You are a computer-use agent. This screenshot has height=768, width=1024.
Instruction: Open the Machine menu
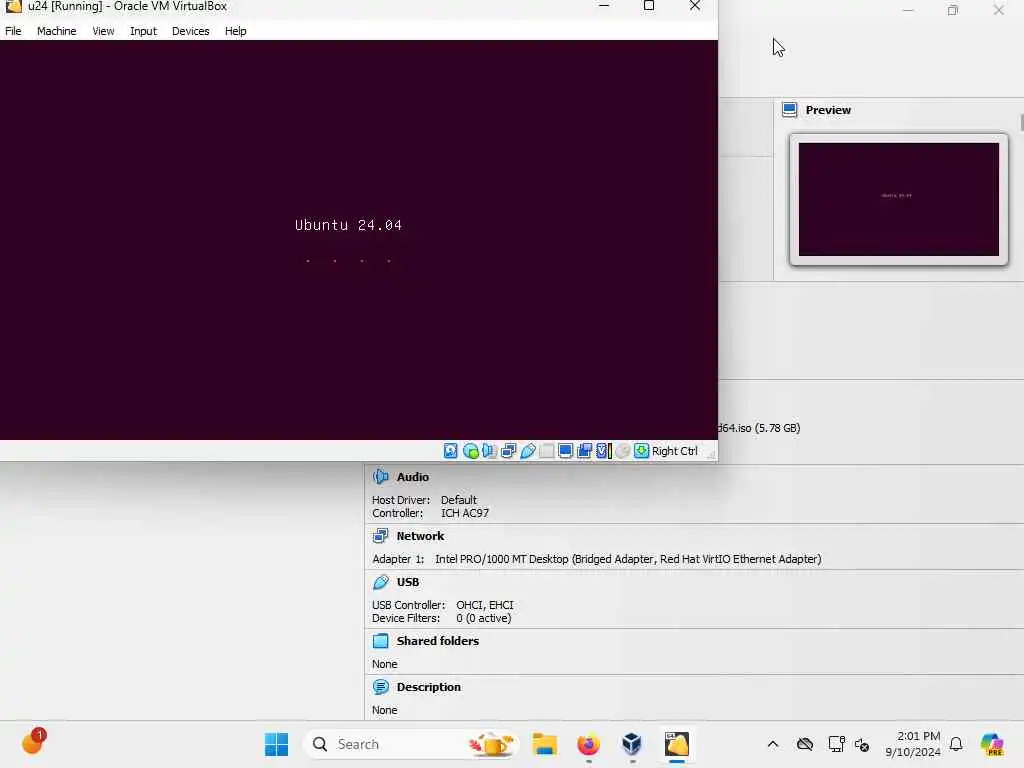[x=56, y=31]
